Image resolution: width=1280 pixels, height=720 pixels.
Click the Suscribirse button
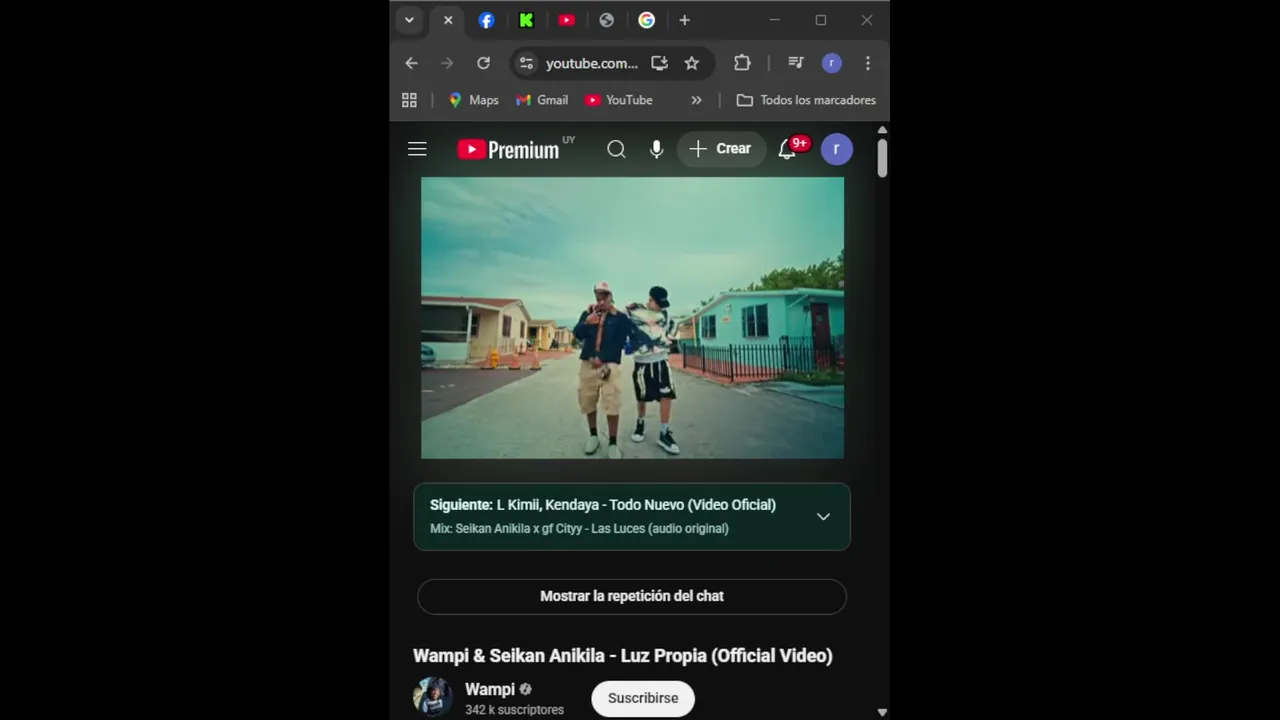tap(643, 698)
